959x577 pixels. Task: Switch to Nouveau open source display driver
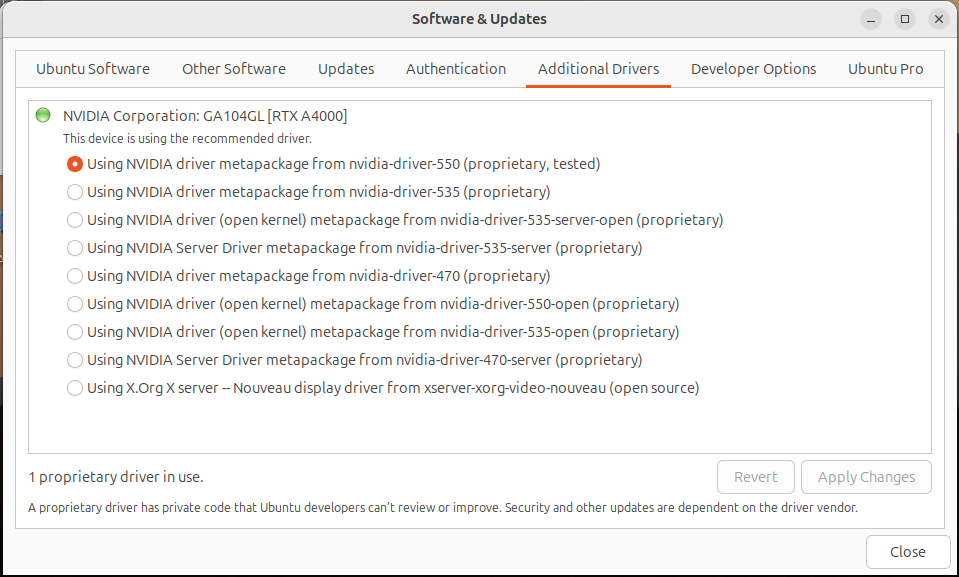point(75,388)
